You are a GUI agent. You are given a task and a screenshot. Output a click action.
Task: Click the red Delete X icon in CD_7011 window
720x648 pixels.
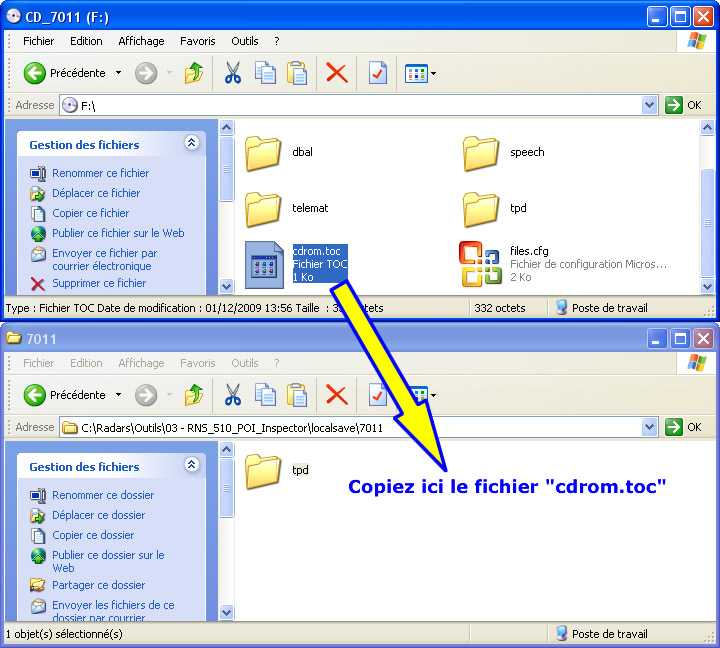[337, 73]
